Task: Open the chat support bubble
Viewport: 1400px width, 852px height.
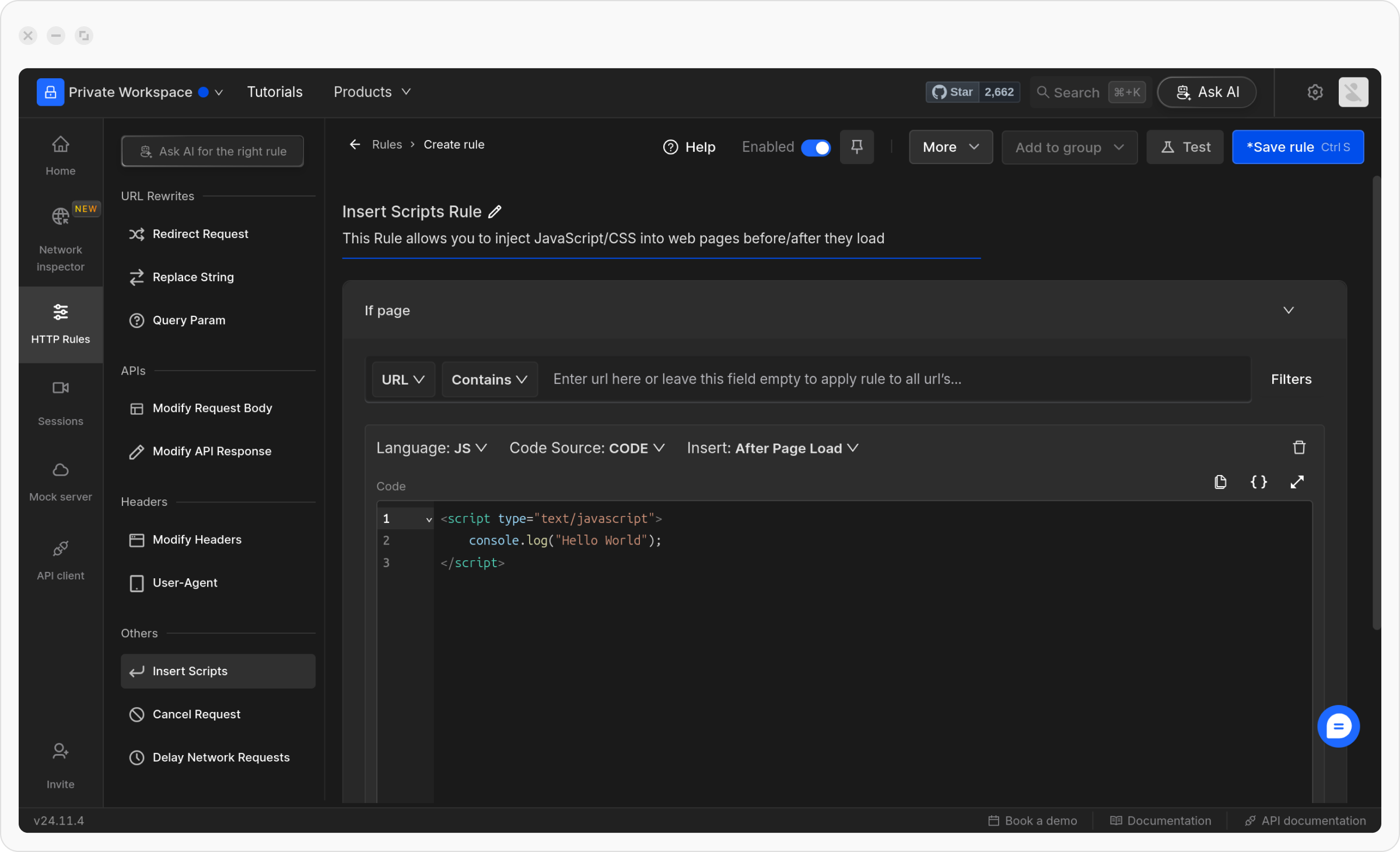Action: (x=1338, y=727)
